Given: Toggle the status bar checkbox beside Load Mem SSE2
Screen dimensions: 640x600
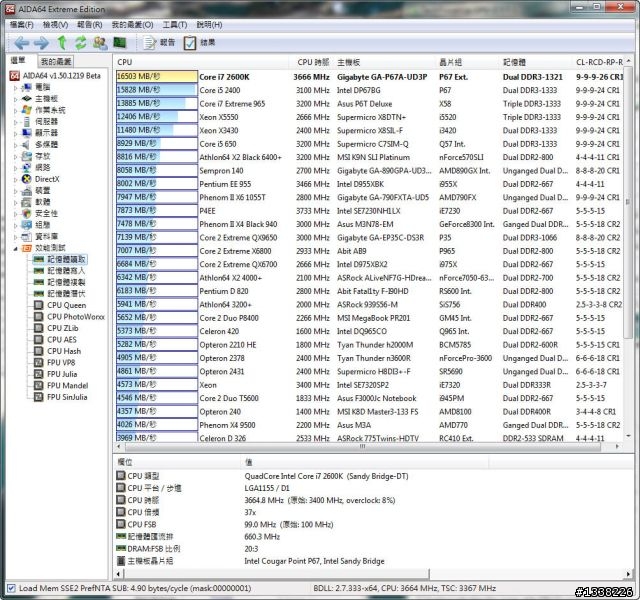Looking at the screenshot, I should (11, 588).
